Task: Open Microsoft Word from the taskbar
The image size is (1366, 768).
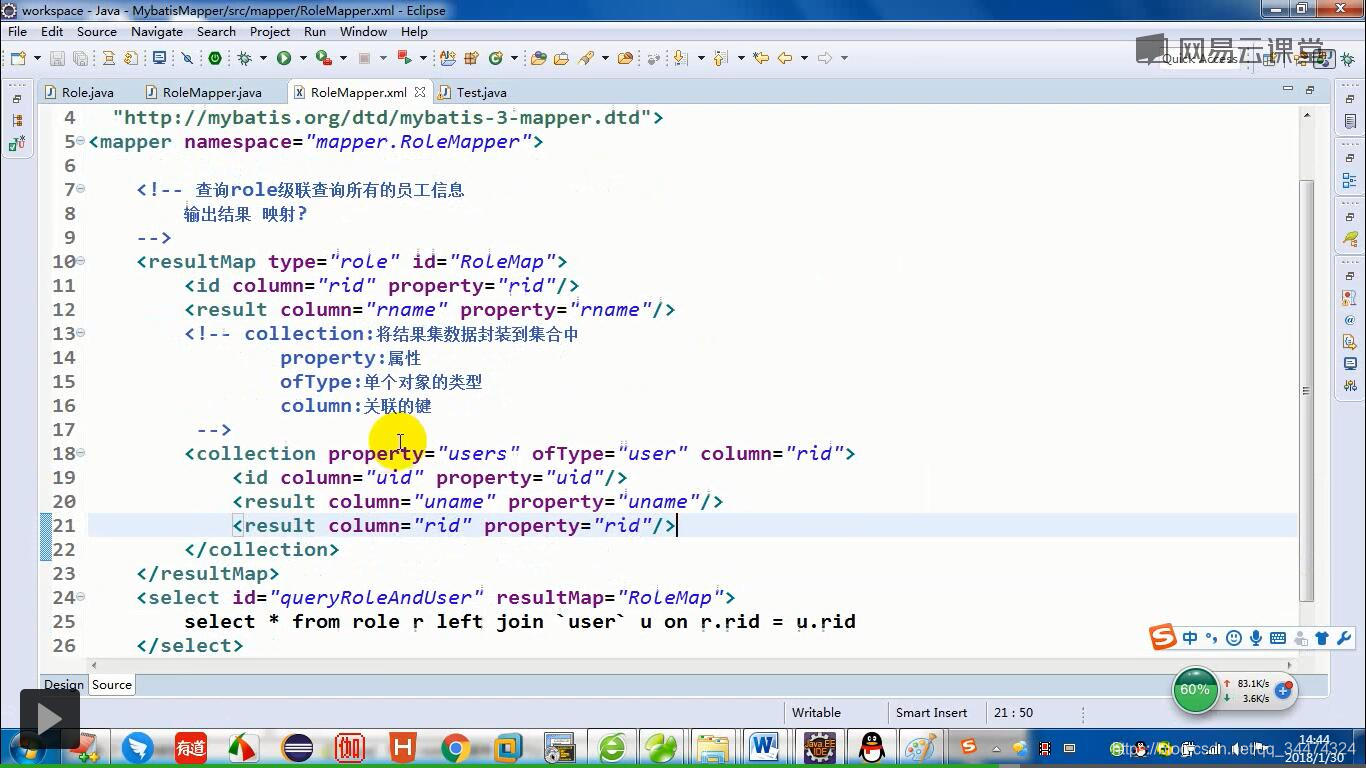Action: [x=765, y=747]
